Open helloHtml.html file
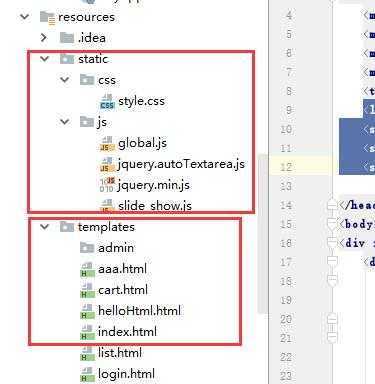375x384 pixels. 139,311
